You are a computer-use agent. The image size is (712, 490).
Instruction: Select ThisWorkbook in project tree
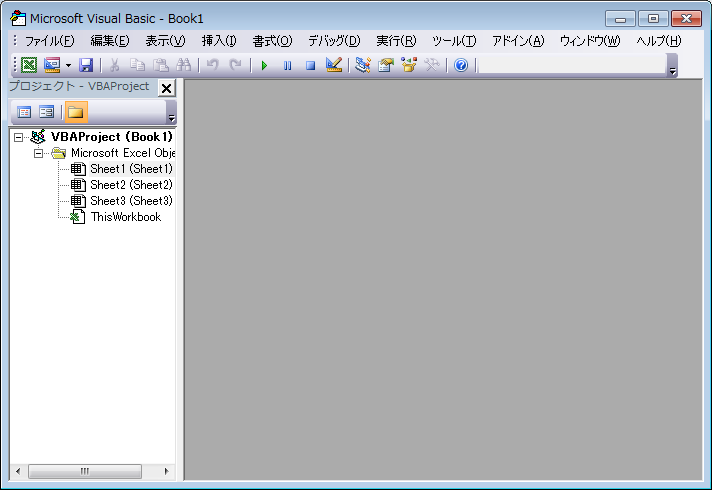click(x=126, y=217)
